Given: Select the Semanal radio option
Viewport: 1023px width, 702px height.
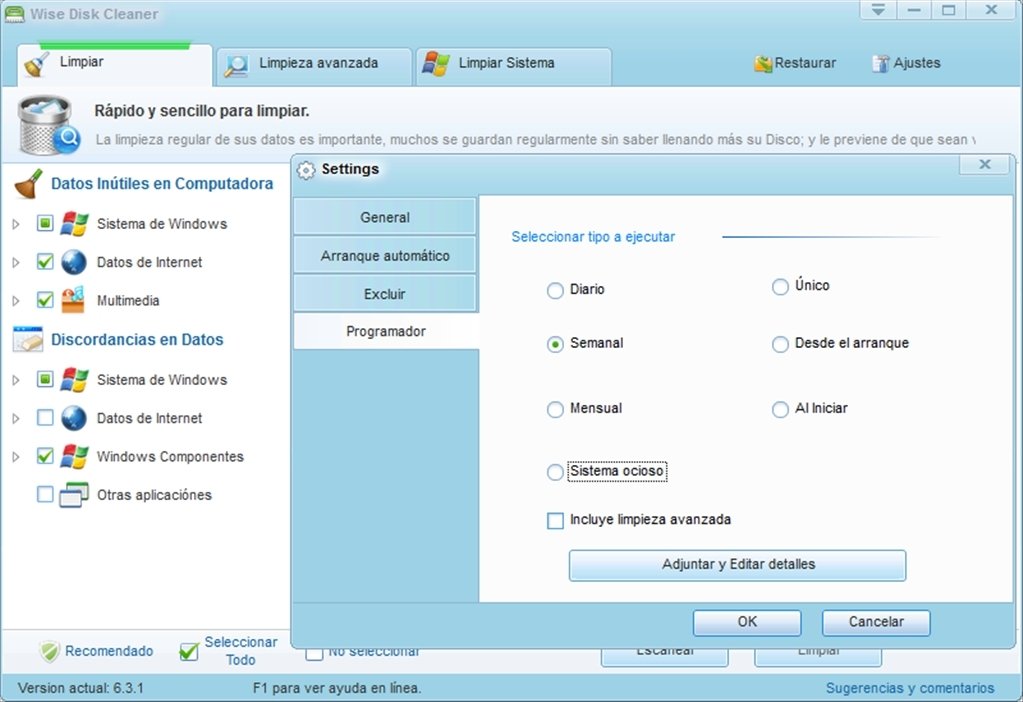Looking at the screenshot, I should pos(555,344).
